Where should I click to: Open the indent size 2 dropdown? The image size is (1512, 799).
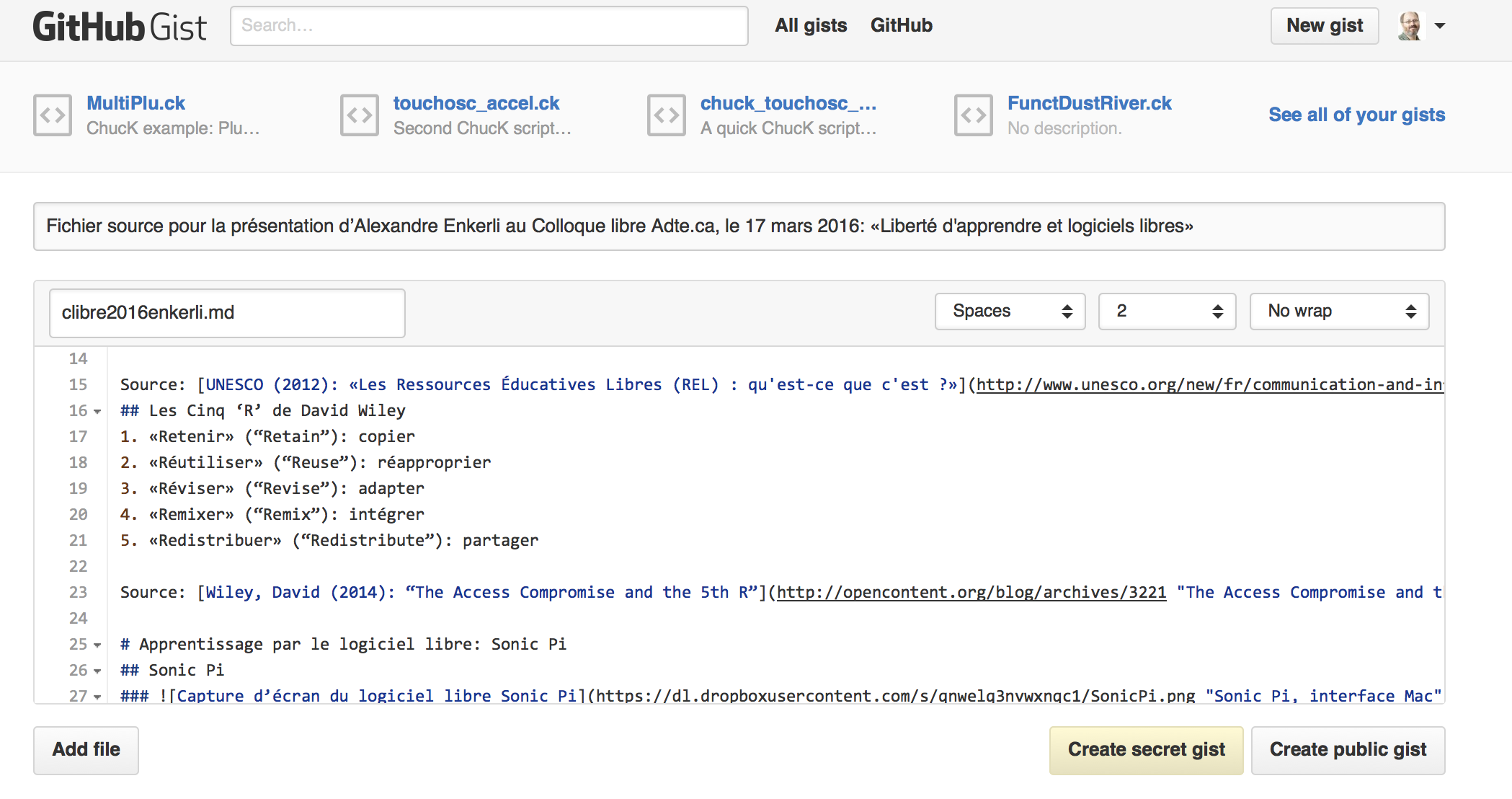point(1168,312)
